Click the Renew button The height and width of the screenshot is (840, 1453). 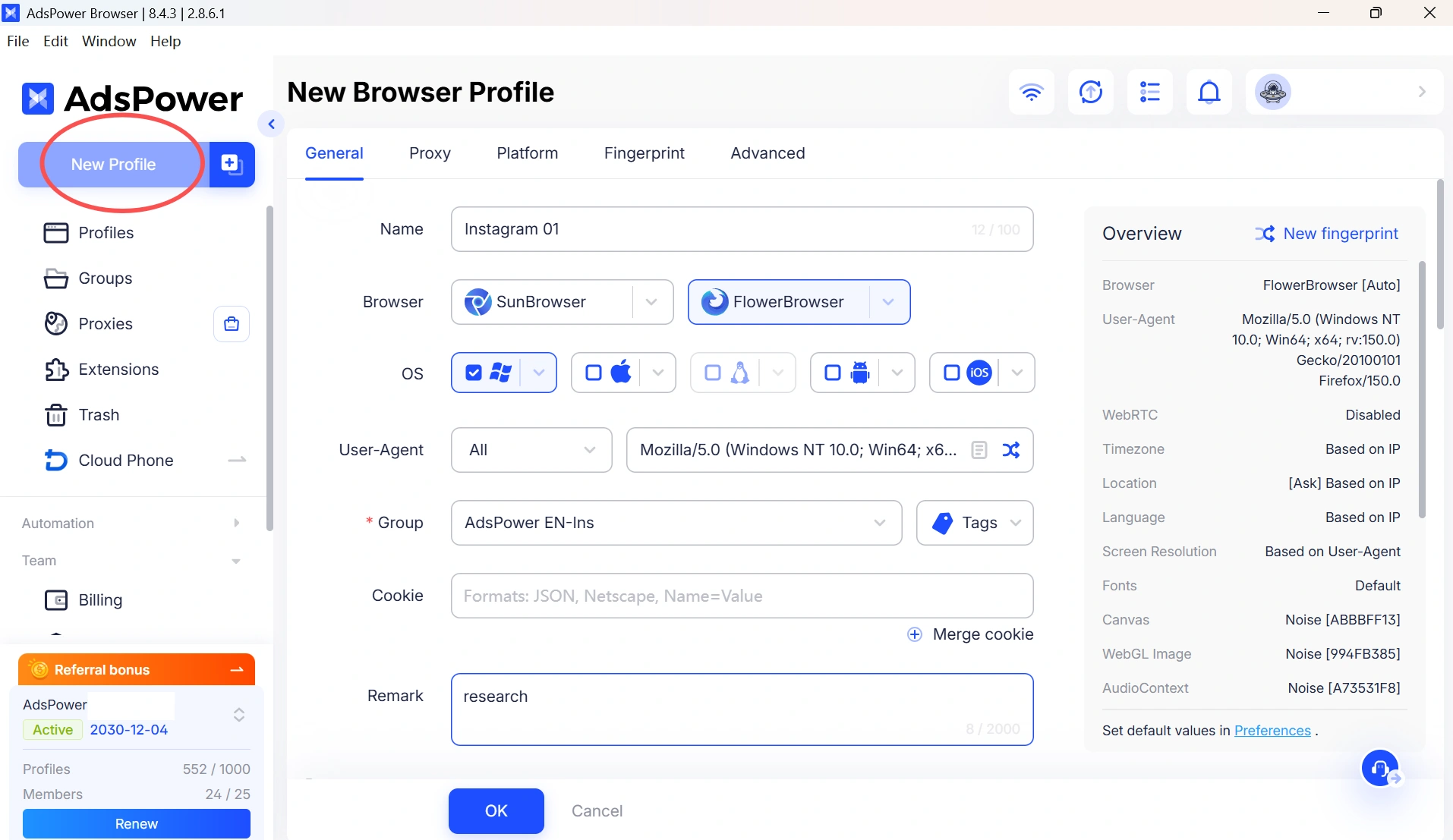click(137, 823)
